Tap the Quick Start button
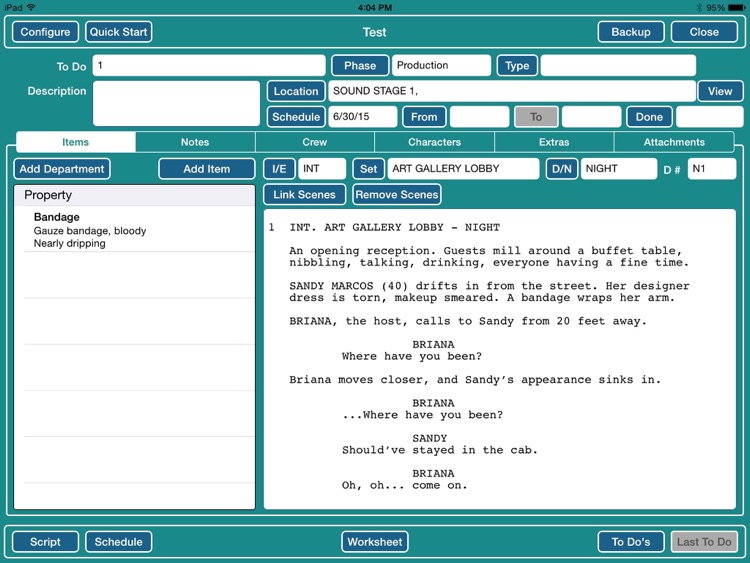750x563 pixels. [118, 32]
